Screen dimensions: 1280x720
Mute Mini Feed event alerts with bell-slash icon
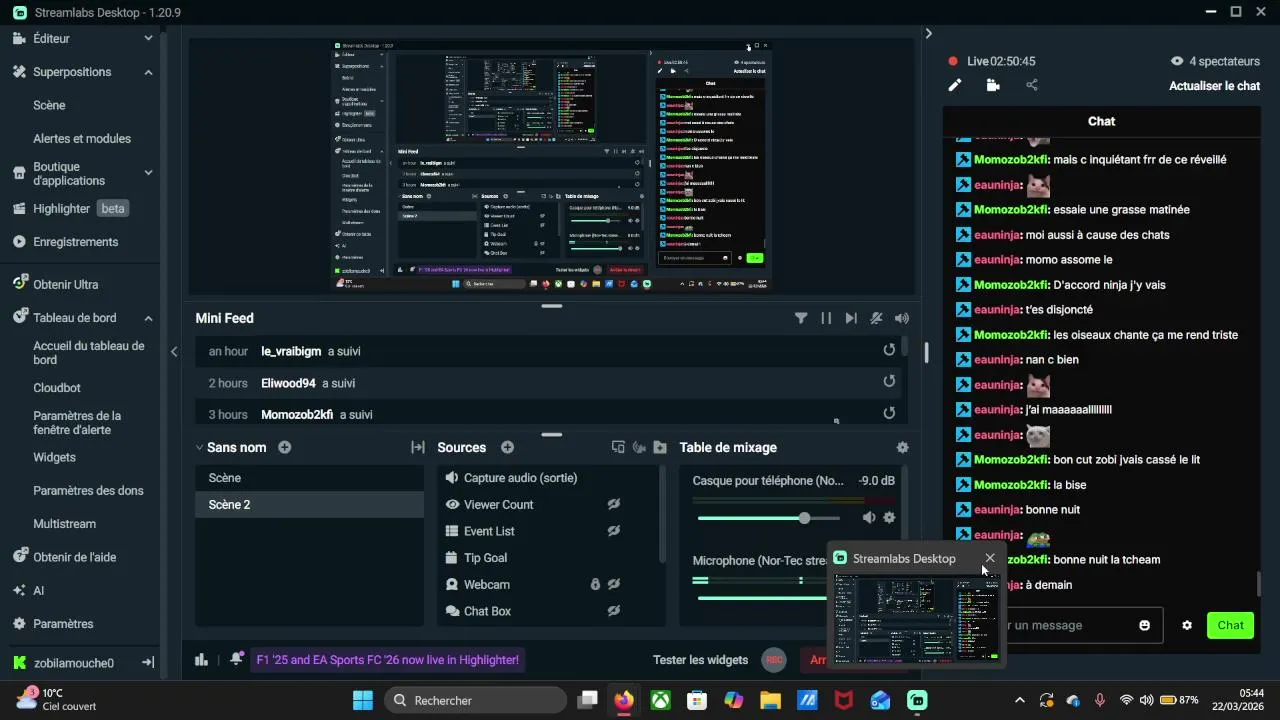(876, 318)
